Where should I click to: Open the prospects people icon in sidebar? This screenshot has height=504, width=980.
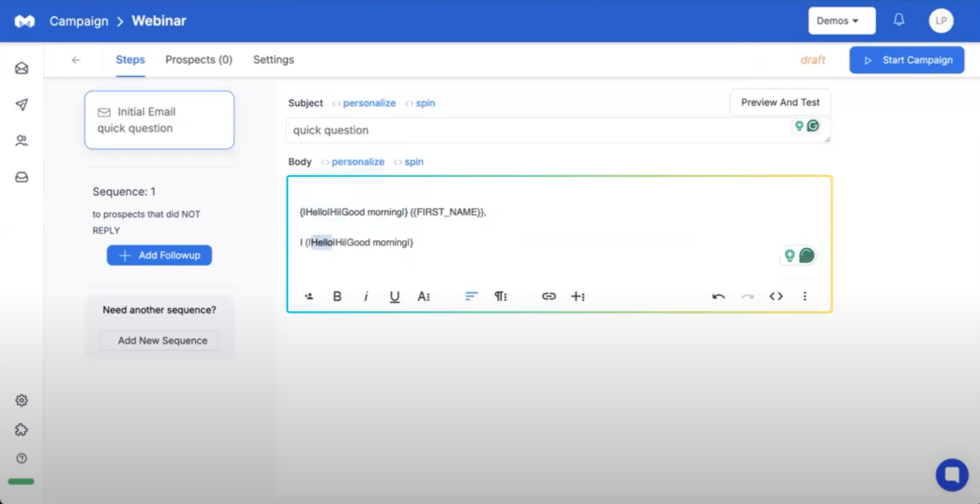tap(22, 141)
